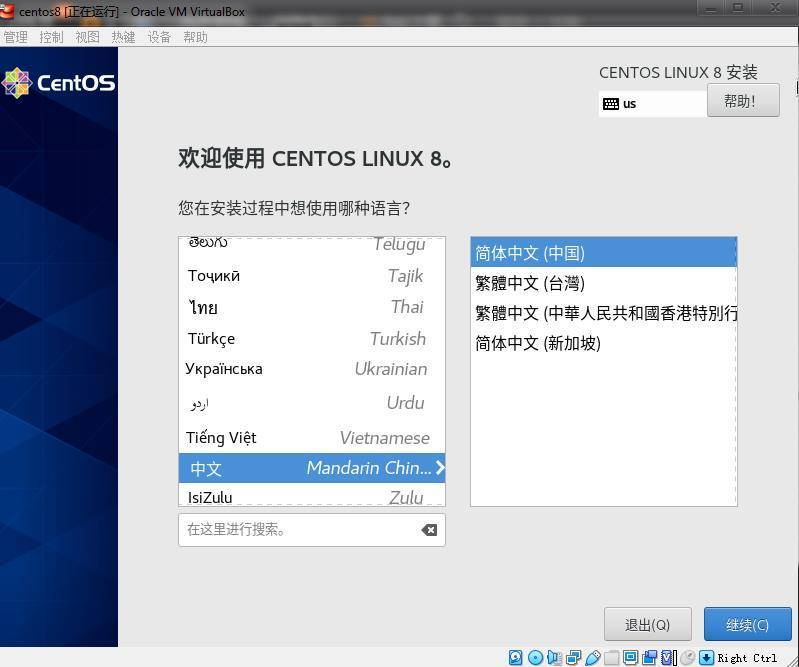Click the virtualization CPU status icon
Screen dimensions: 799x667
(668, 657)
